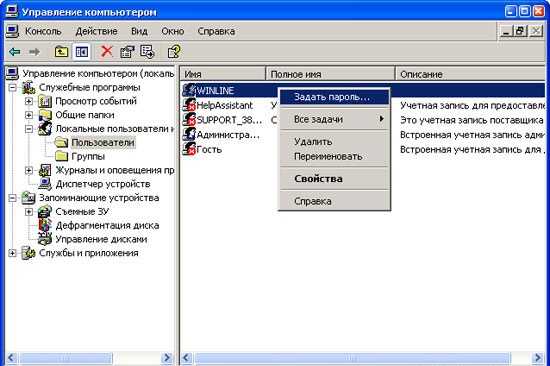Click the Съемные ЗУ icon
This screenshot has width=550, height=366.
point(45,212)
